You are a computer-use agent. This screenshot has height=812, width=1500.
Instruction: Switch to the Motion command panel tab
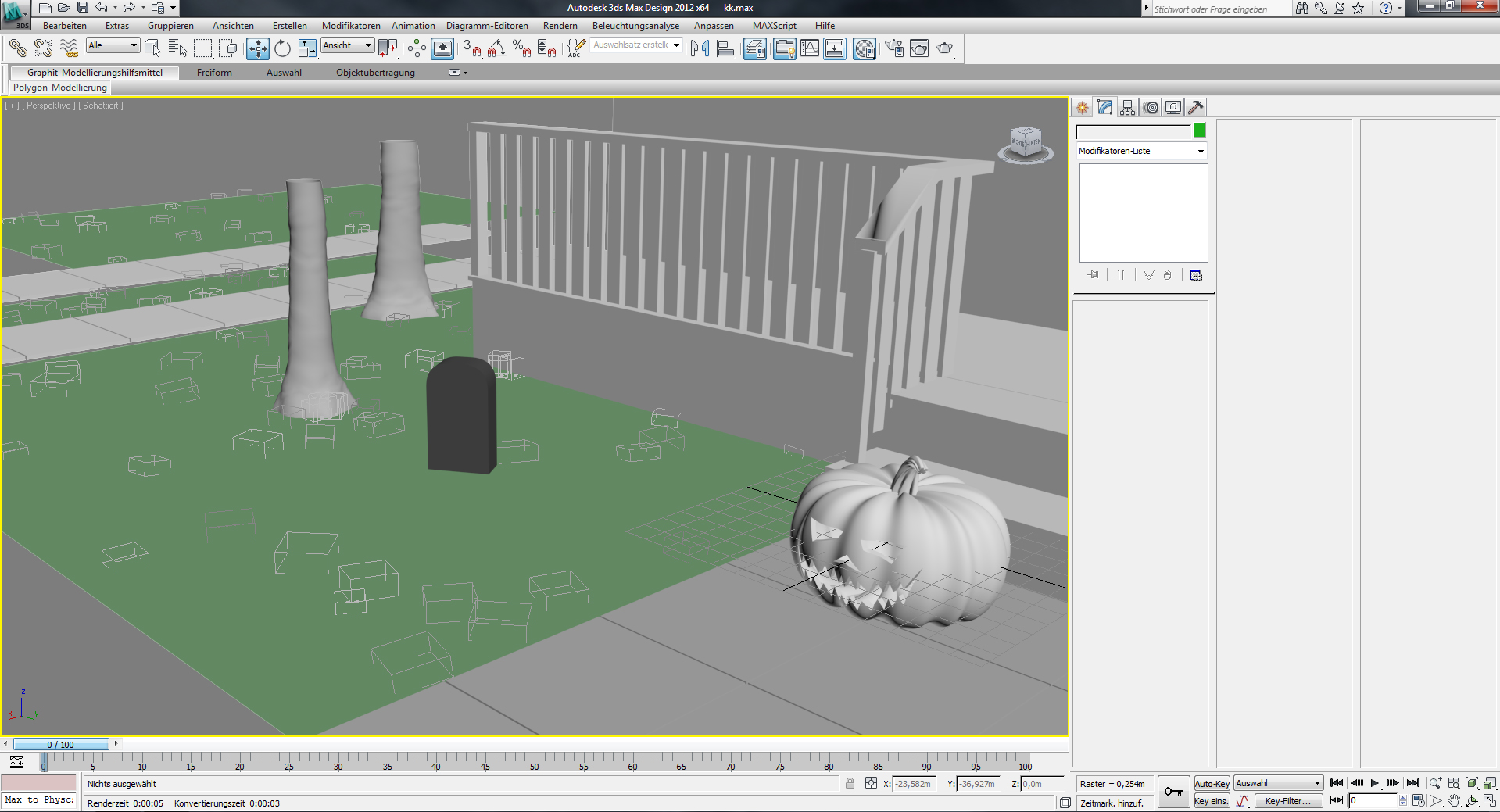(x=1151, y=108)
